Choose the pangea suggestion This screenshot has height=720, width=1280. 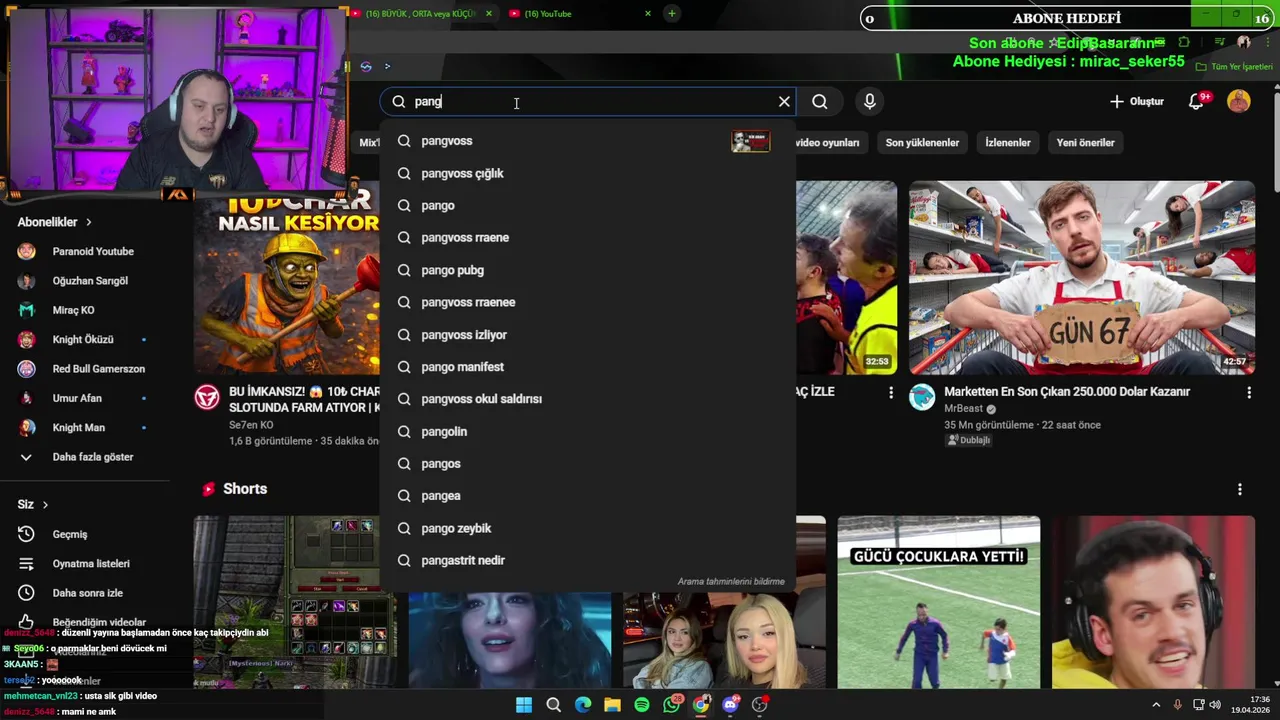pyautogui.click(x=587, y=495)
